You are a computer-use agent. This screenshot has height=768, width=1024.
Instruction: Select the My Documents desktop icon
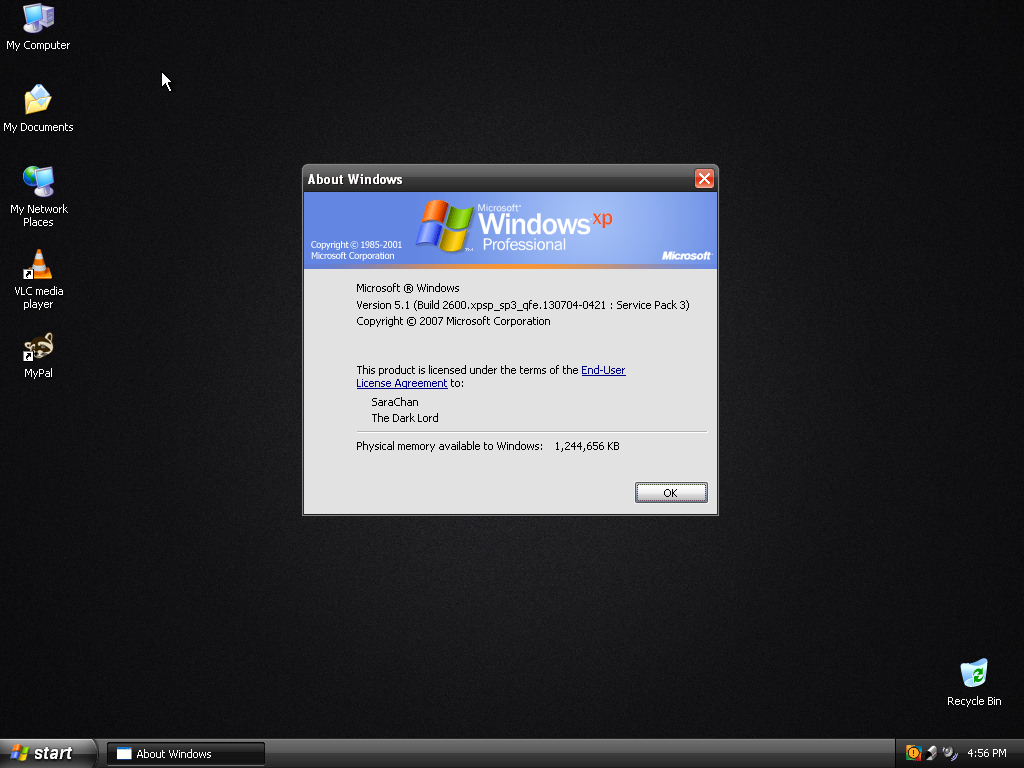(x=38, y=108)
